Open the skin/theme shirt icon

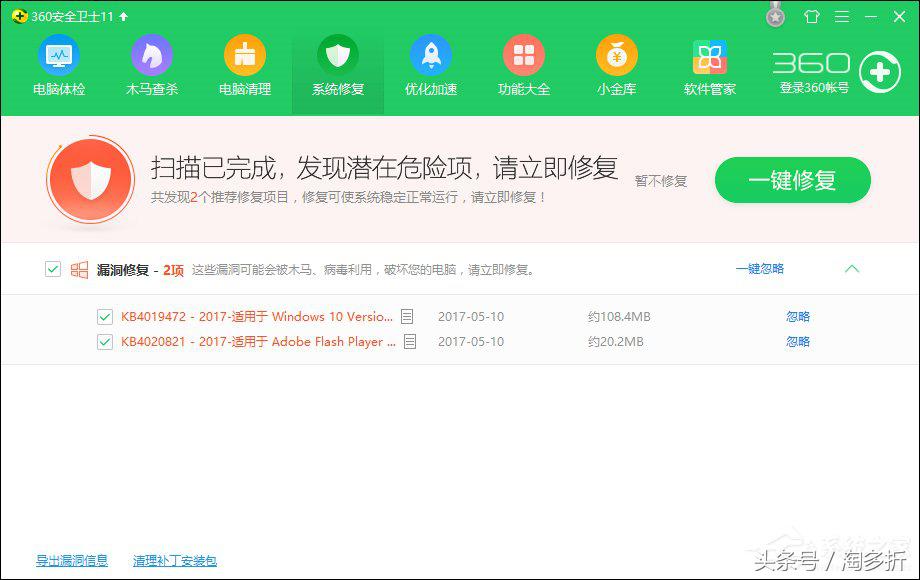[x=811, y=17]
